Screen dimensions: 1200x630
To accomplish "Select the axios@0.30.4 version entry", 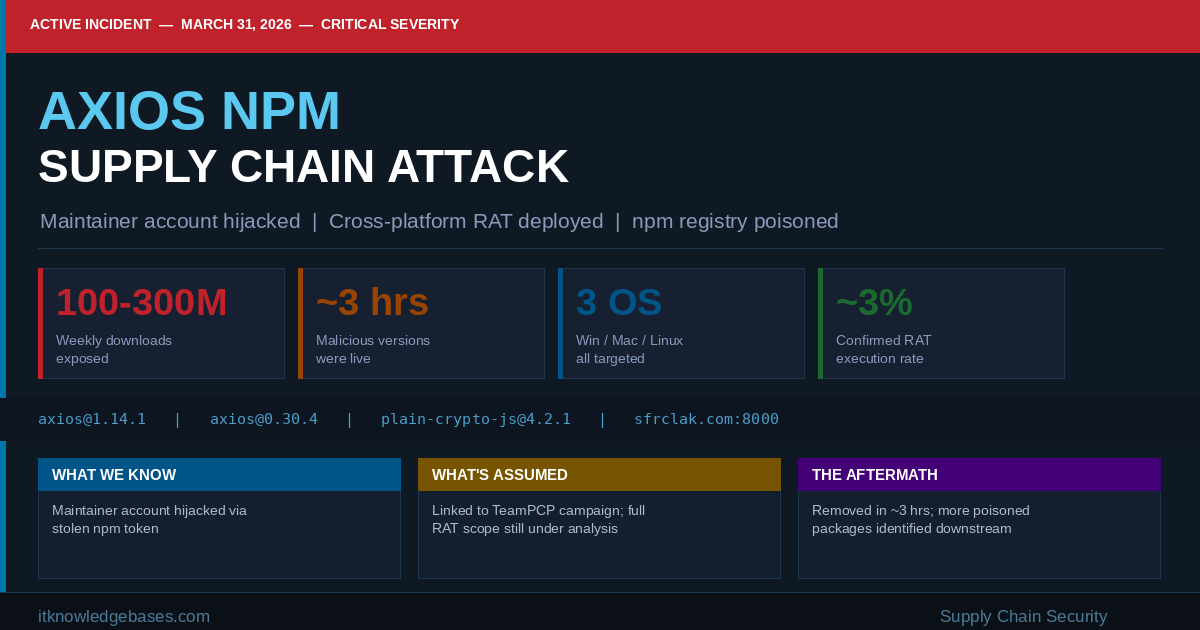I will pos(263,419).
